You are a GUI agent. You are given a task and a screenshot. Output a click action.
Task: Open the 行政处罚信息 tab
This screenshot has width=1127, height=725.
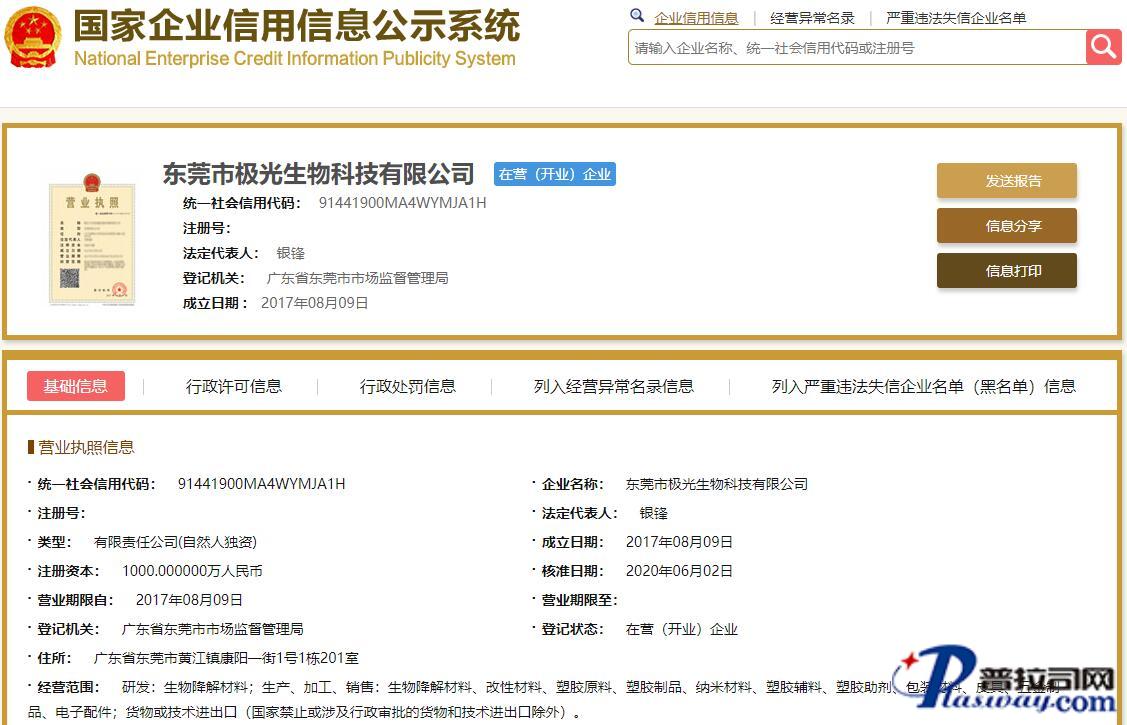point(408,386)
